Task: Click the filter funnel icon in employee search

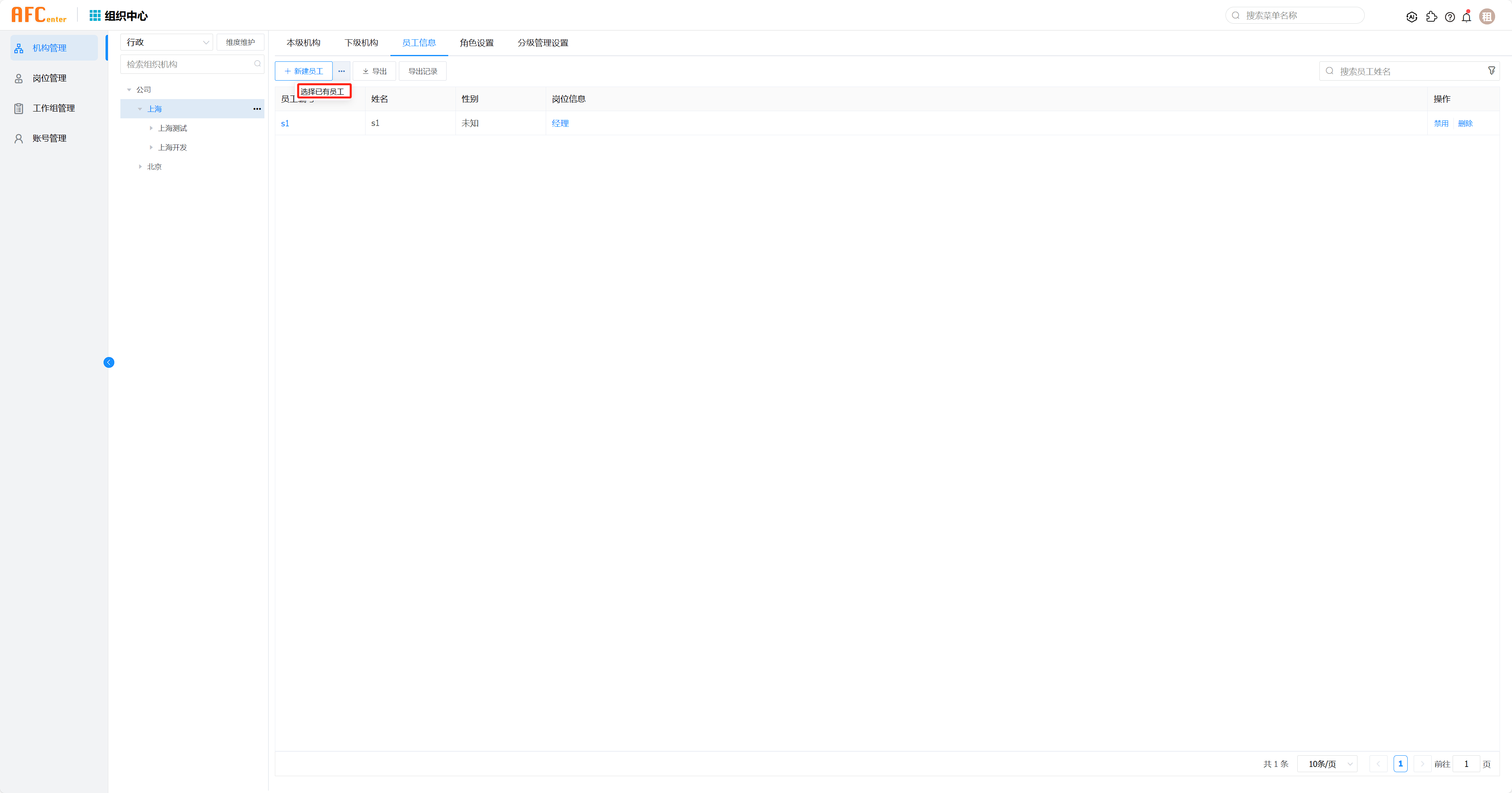Action: (x=1492, y=71)
